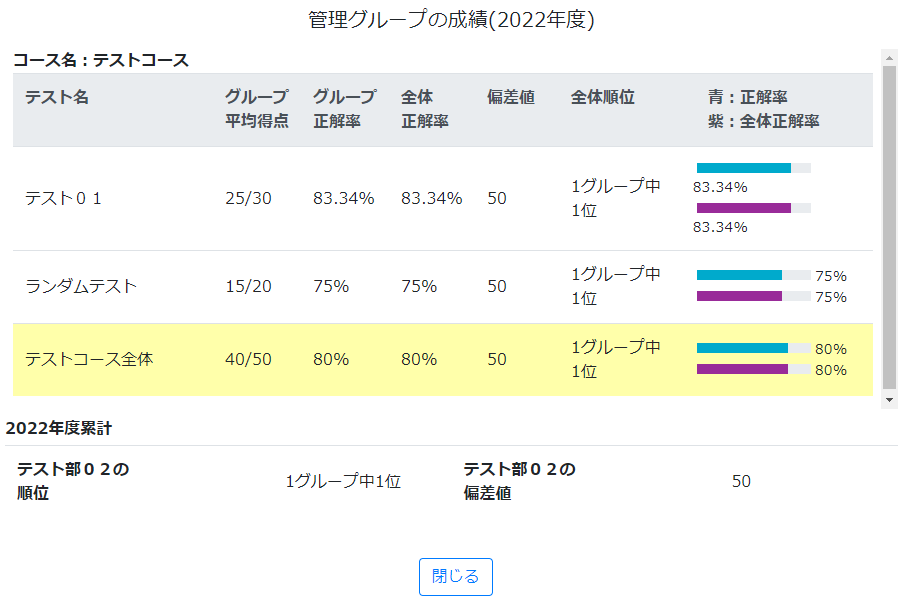Click the 偏差値 column header

(x=511, y=98)
